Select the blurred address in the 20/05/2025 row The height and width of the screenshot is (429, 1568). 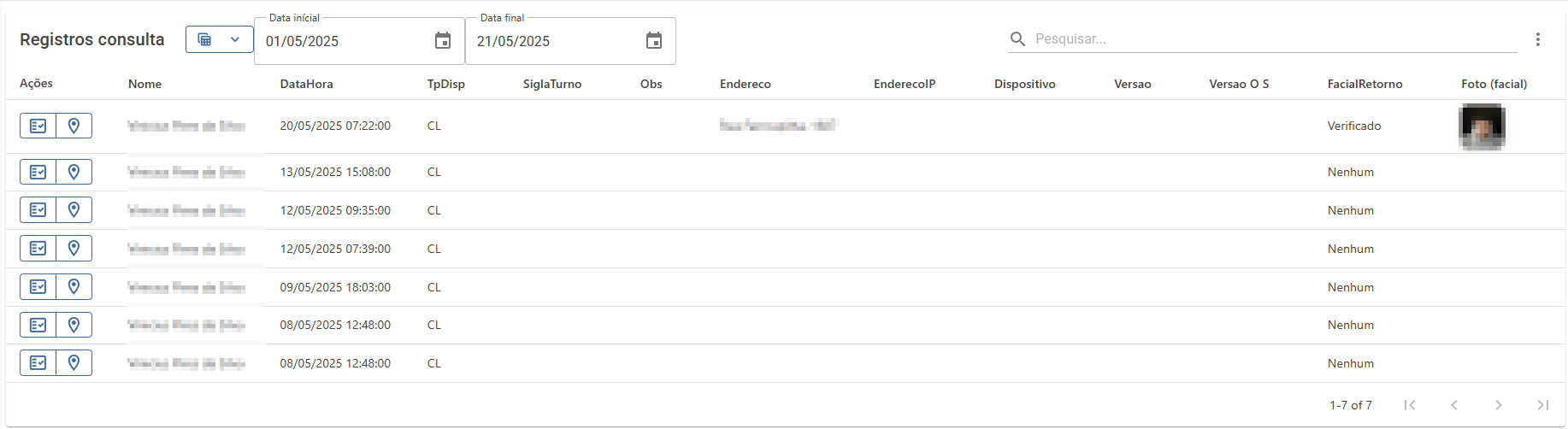778,126
